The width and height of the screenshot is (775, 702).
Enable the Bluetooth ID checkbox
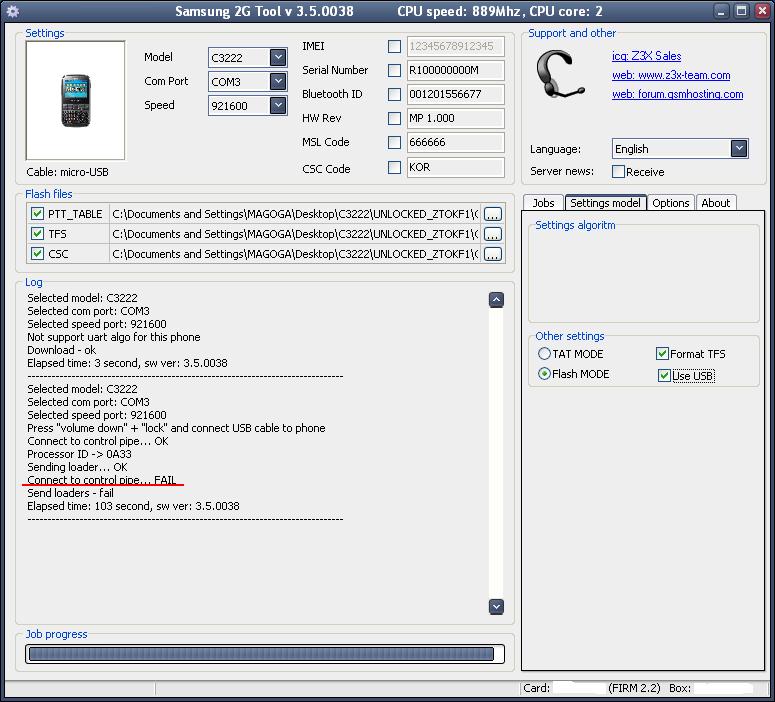coord(394,94)
